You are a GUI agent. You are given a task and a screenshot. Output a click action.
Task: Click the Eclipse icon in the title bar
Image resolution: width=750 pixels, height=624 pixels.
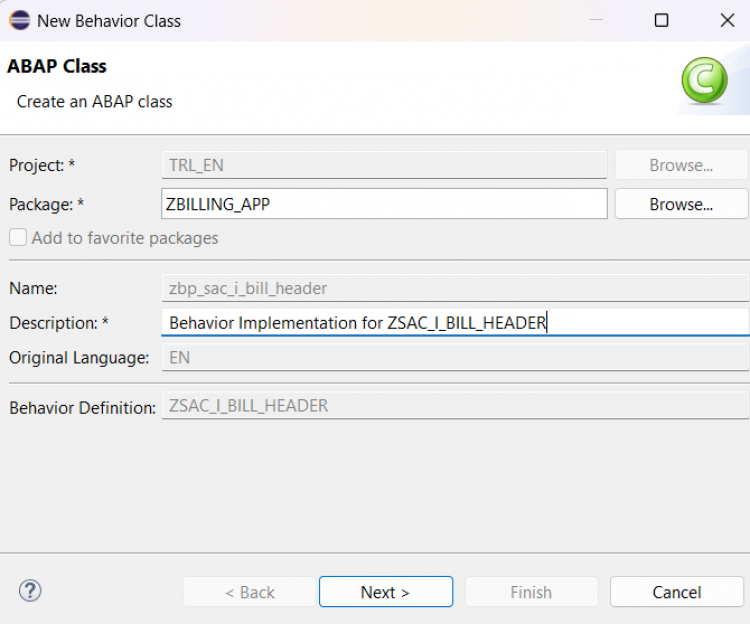19,20
